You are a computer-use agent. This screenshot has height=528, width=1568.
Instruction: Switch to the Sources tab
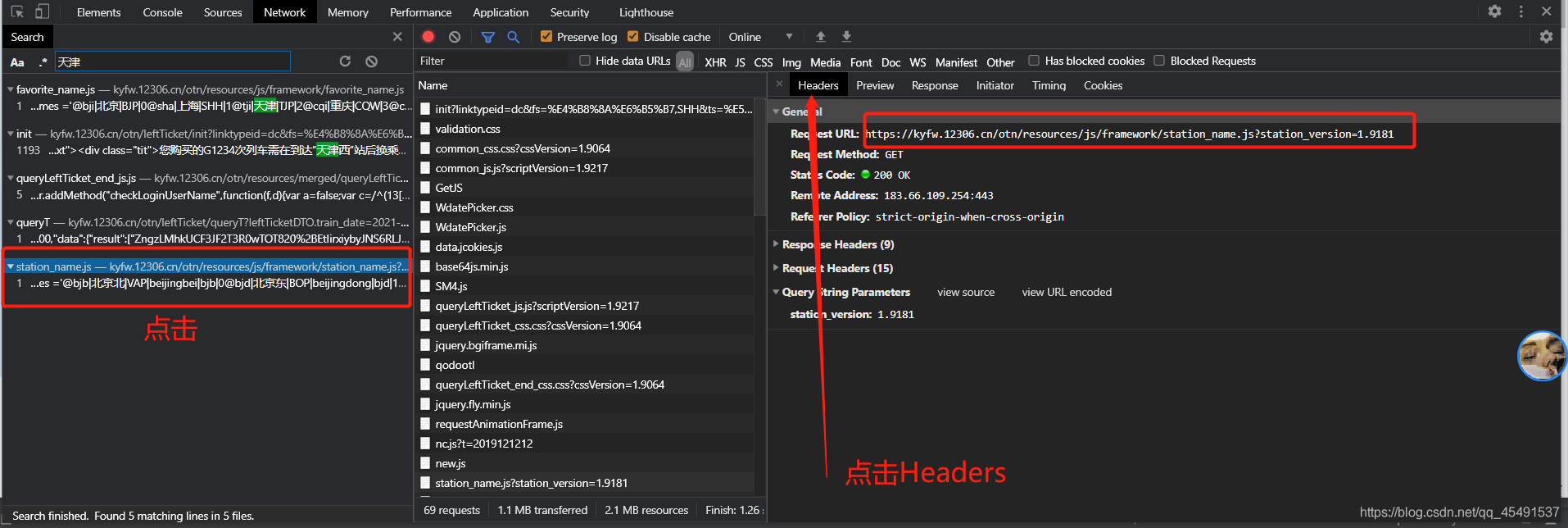(223, 12)
